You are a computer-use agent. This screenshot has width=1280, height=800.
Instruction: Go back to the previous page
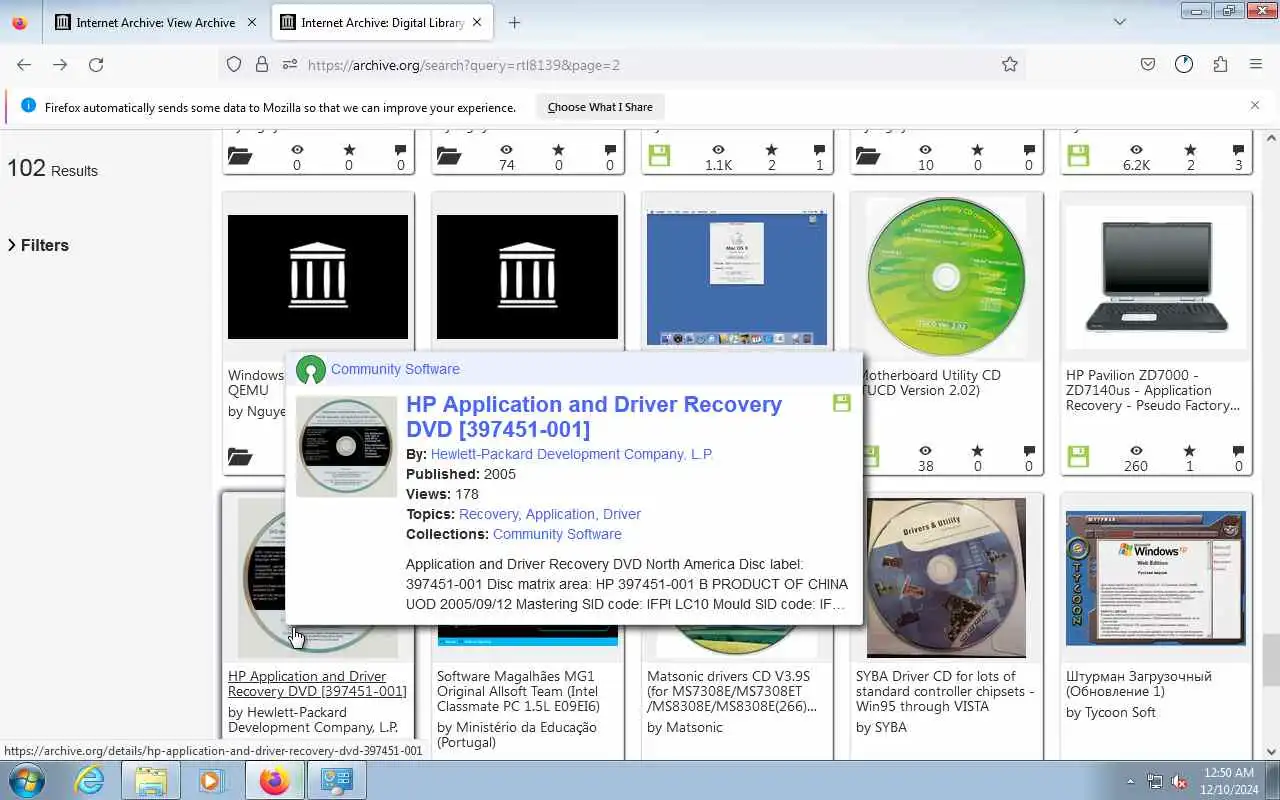click(24, 64)
